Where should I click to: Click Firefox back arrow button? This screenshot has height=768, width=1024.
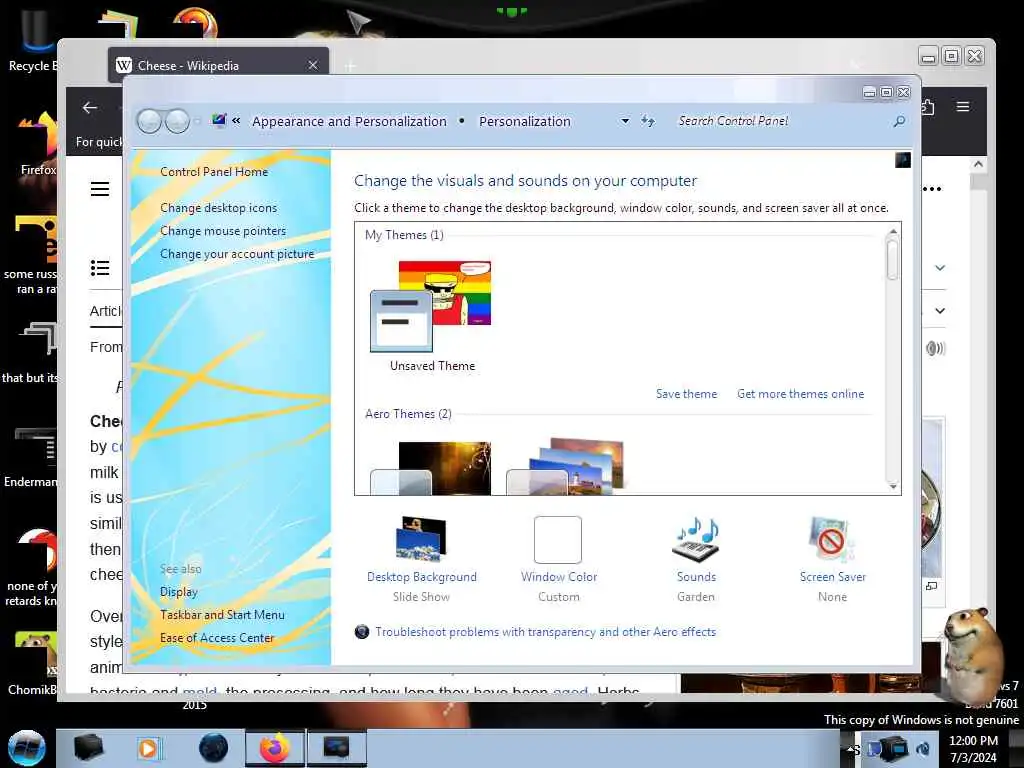click(90, 108)
